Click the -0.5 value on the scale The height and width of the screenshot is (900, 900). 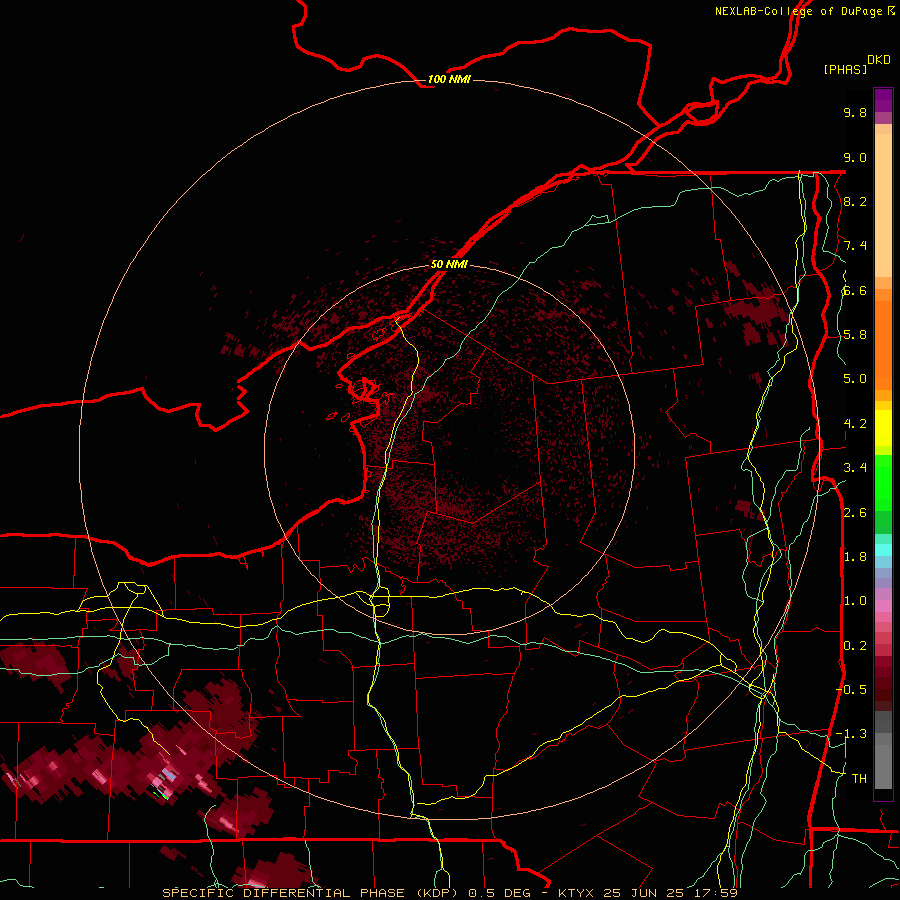coord(851,689)
